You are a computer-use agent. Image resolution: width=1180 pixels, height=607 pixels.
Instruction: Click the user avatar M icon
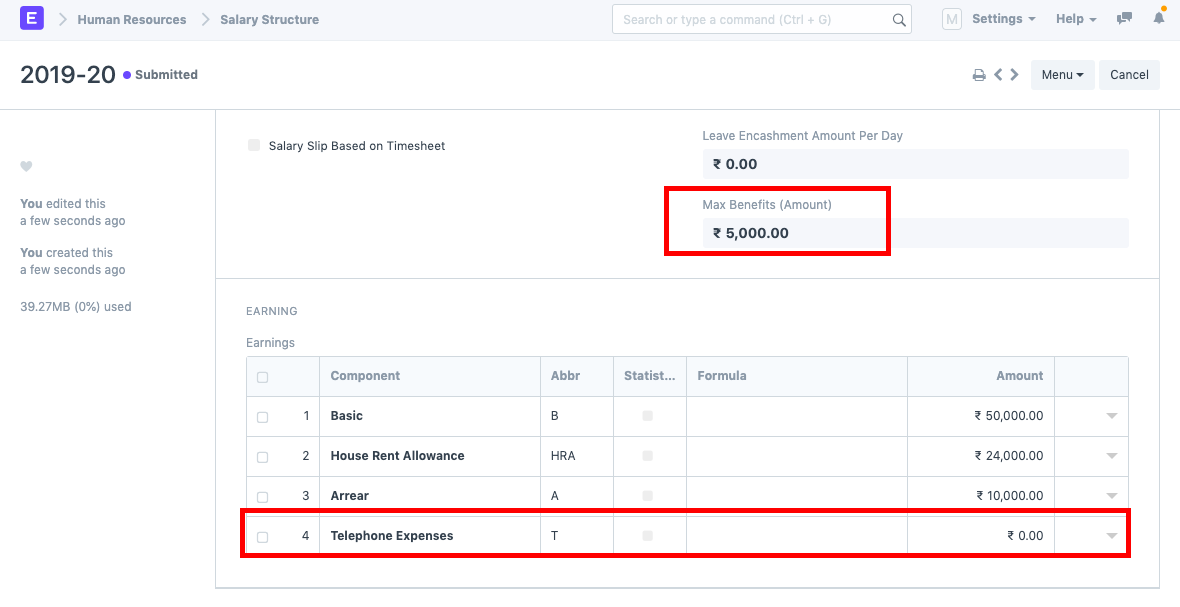952,19
